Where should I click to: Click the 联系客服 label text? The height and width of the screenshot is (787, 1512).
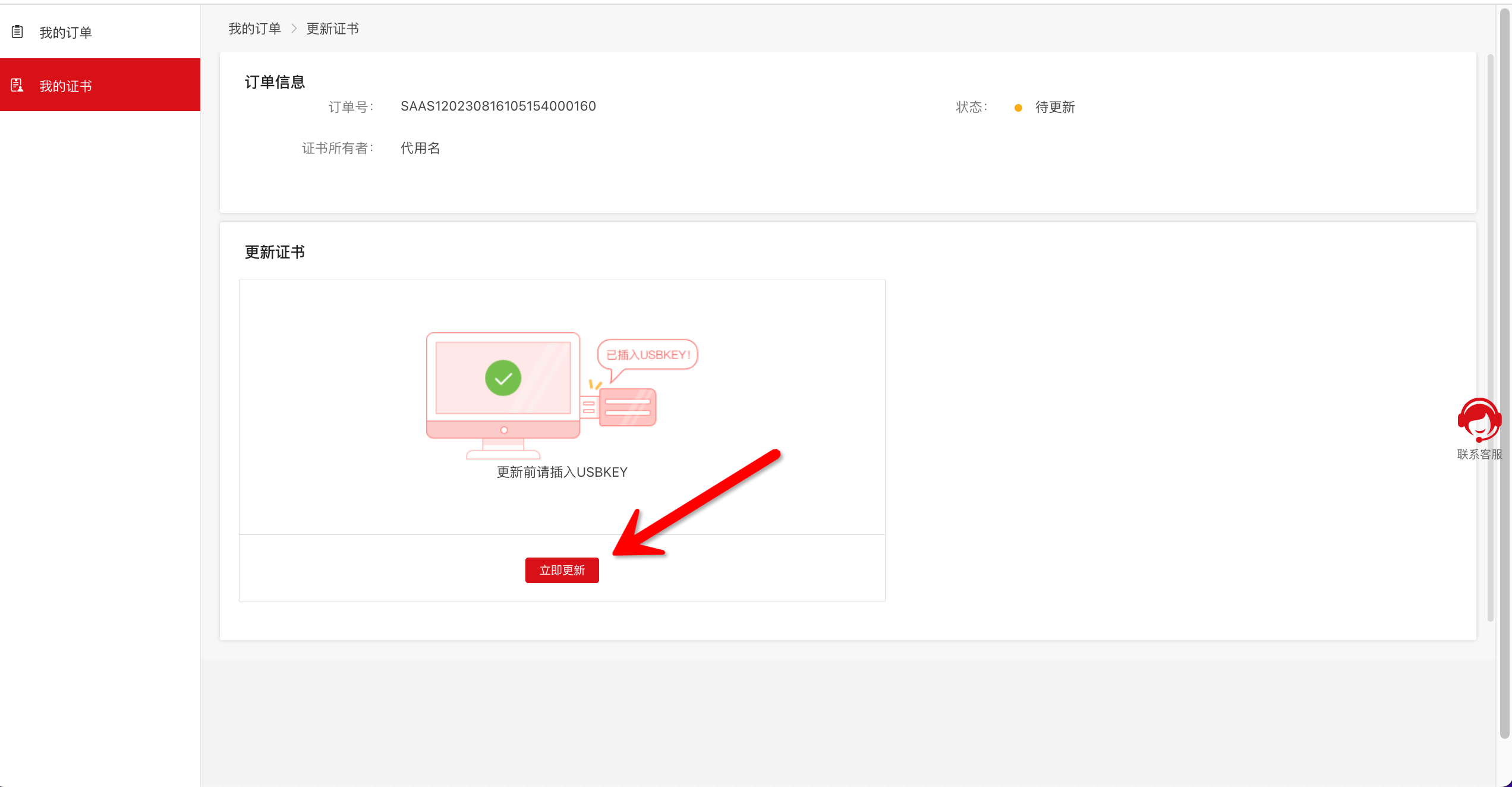[x=1479, y=455]
